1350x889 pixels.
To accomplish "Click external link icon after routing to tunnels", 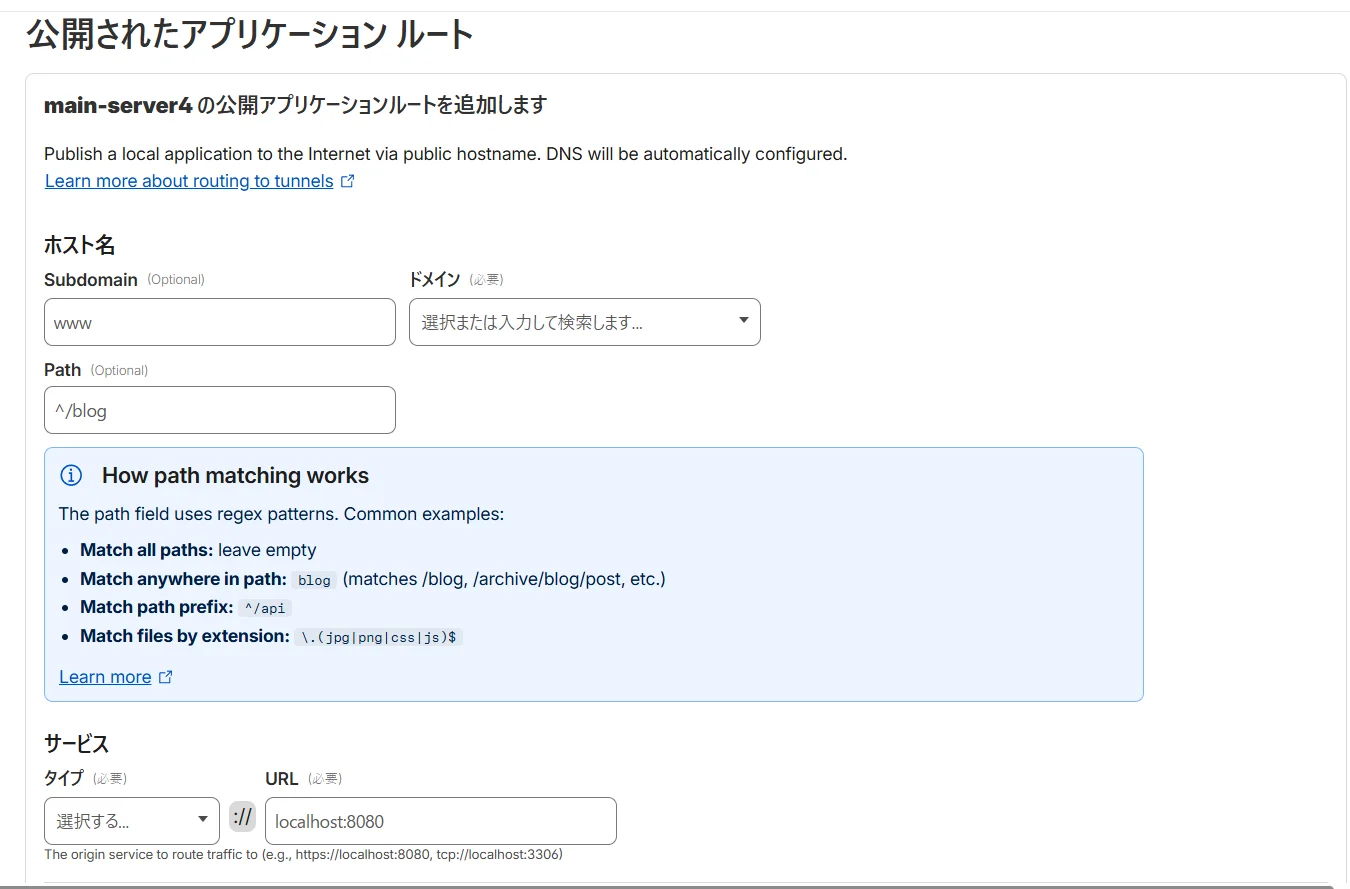I will (348, 181).
